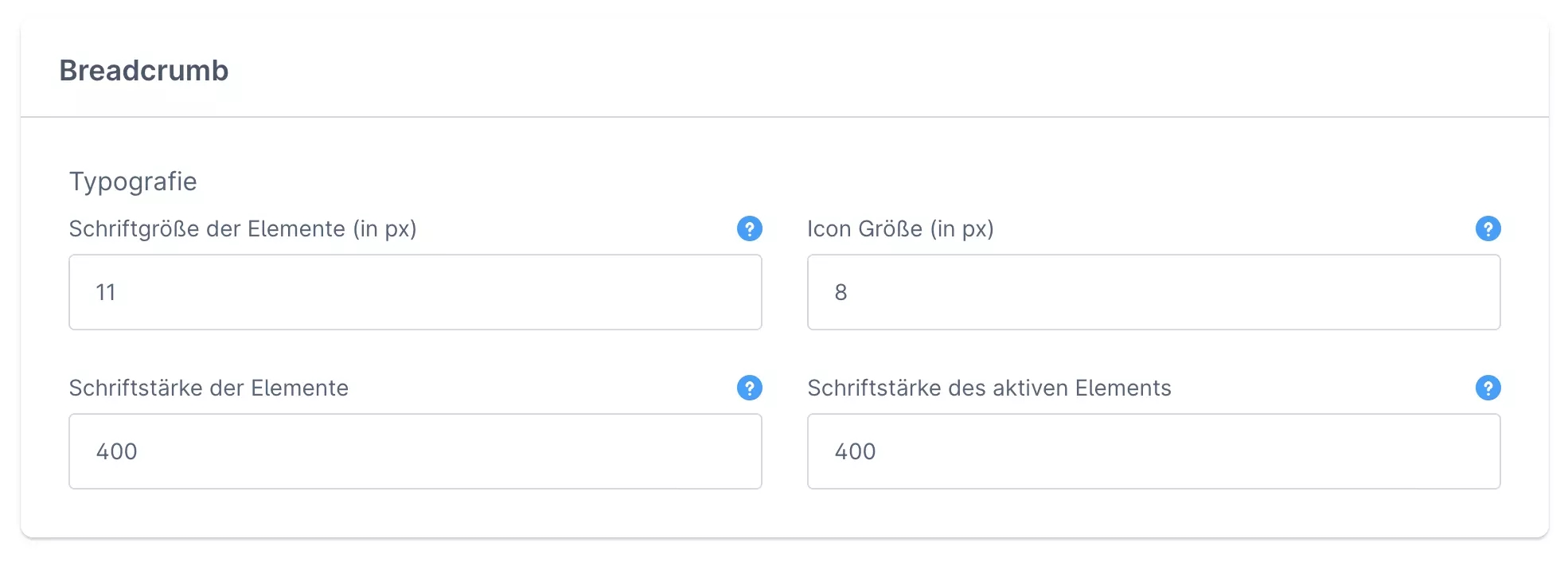Click the 400 value for active element weight
This screenshot has height=562, width=1568.
click(855, 452)
